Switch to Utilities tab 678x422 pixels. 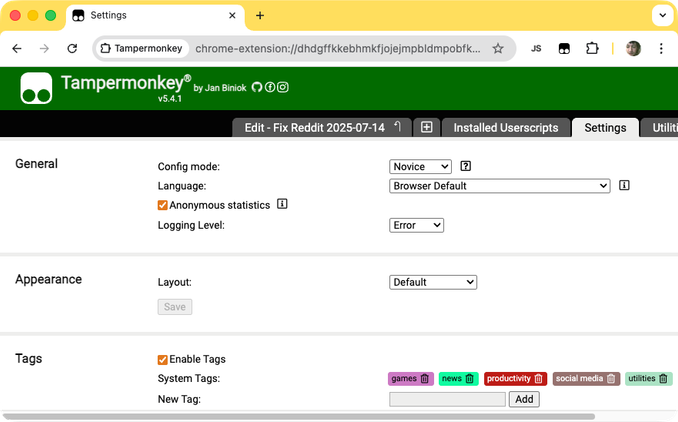(x=659, y=128)
